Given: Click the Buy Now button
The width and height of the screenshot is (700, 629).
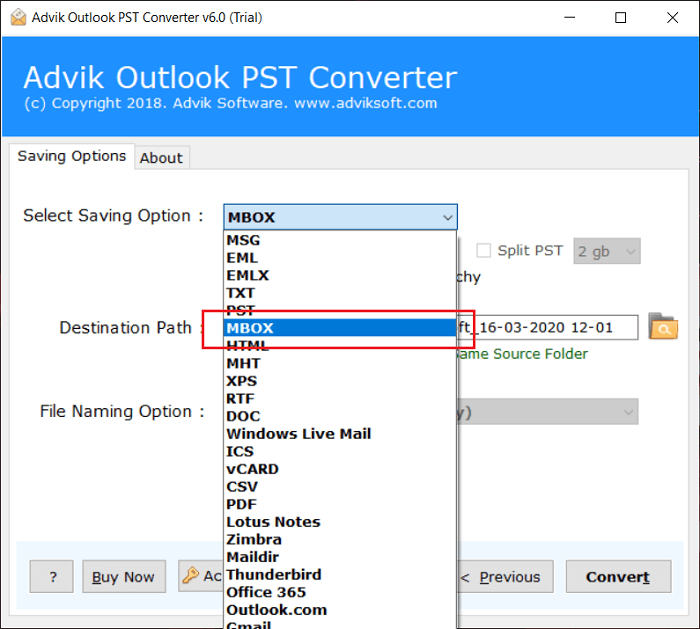Looking at the screenshot, I should tap(124, 577).
